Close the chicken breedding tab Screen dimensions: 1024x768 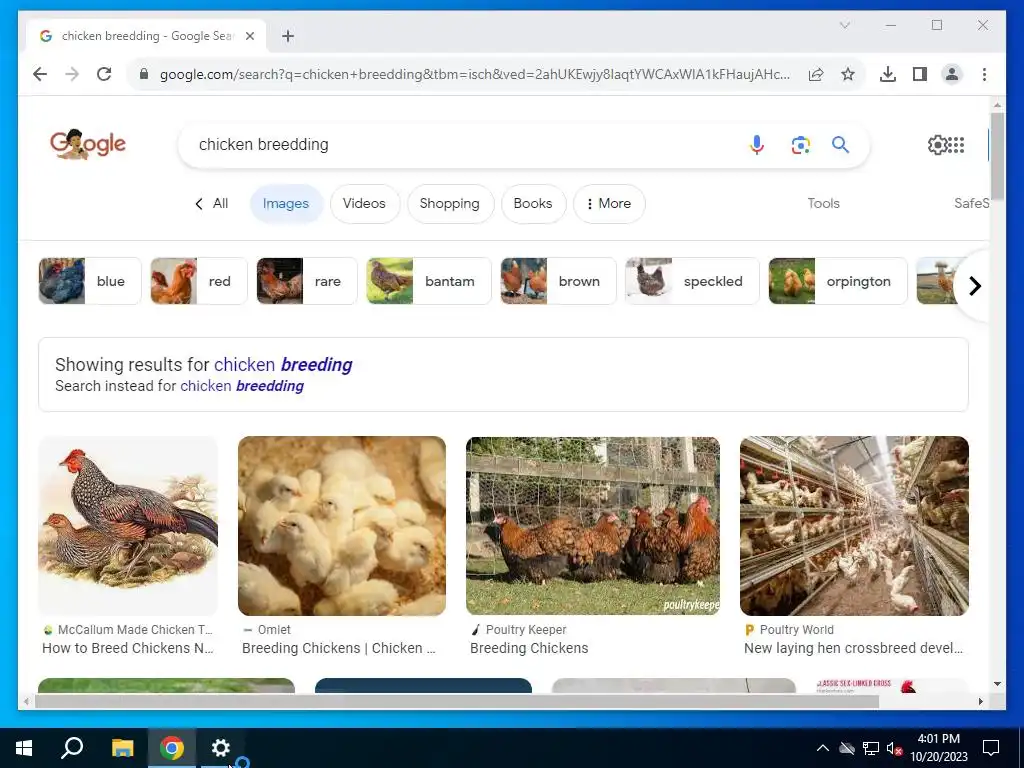[x=249, y=36]
